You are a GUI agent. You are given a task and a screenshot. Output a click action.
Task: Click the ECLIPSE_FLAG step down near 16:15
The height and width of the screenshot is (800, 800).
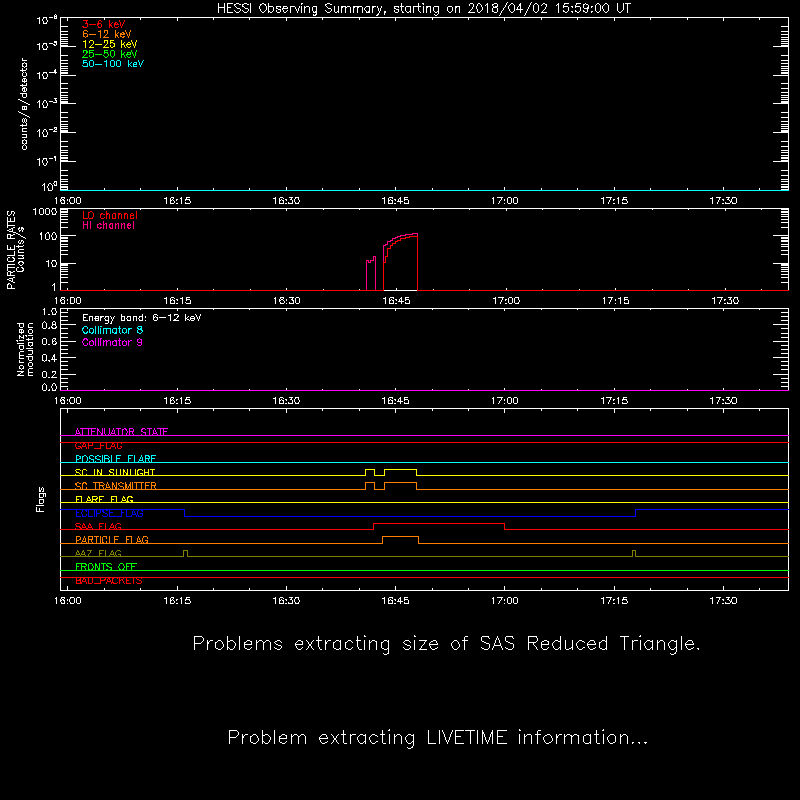pyautogui.click(x=185, y=513)
